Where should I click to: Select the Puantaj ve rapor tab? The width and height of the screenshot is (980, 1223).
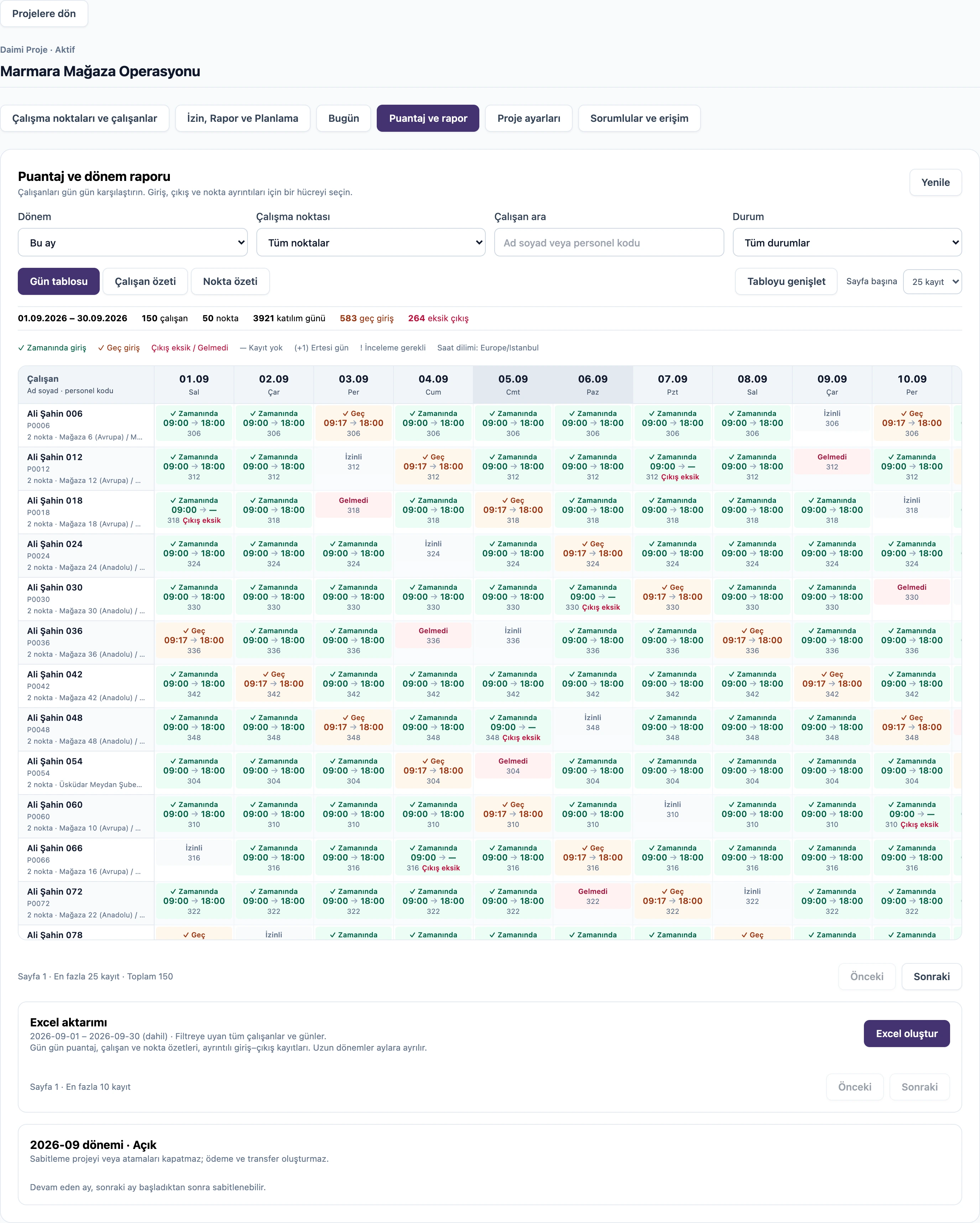pyautogui.click(x=428, y=118)
